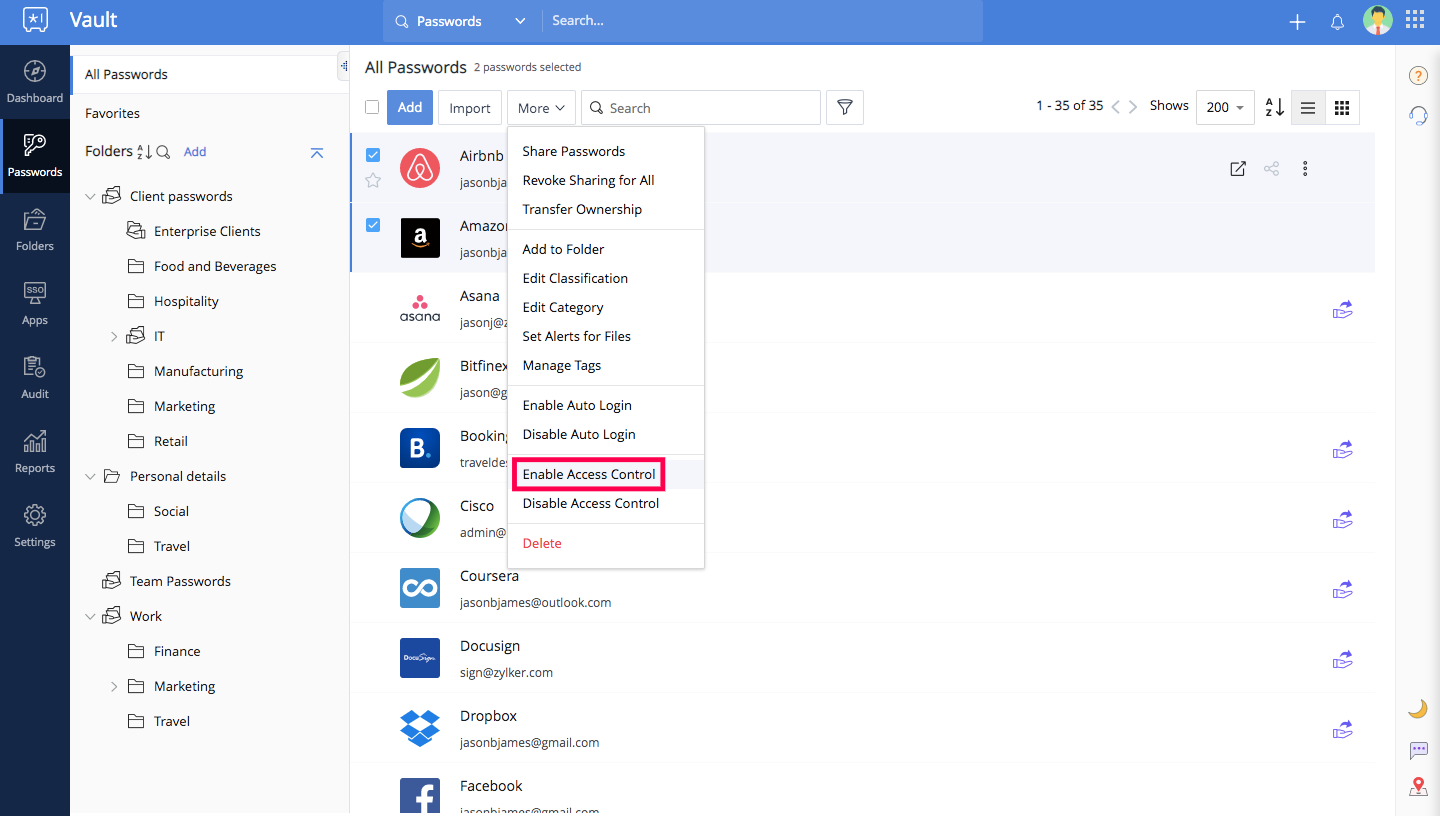1440x816 pixels.
Task: Collapse the left sidebar panel handle
Action: 343,66
